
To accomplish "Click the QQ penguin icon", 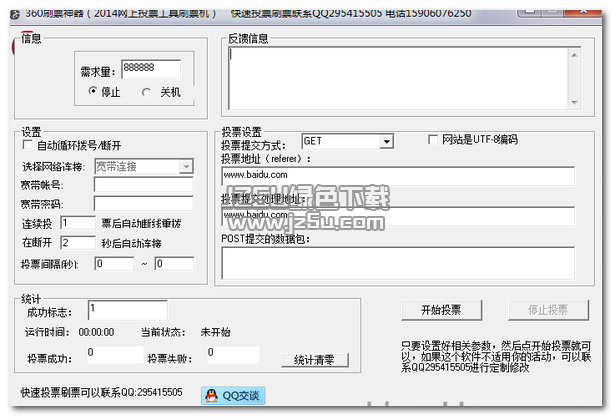I will (211, 396).
